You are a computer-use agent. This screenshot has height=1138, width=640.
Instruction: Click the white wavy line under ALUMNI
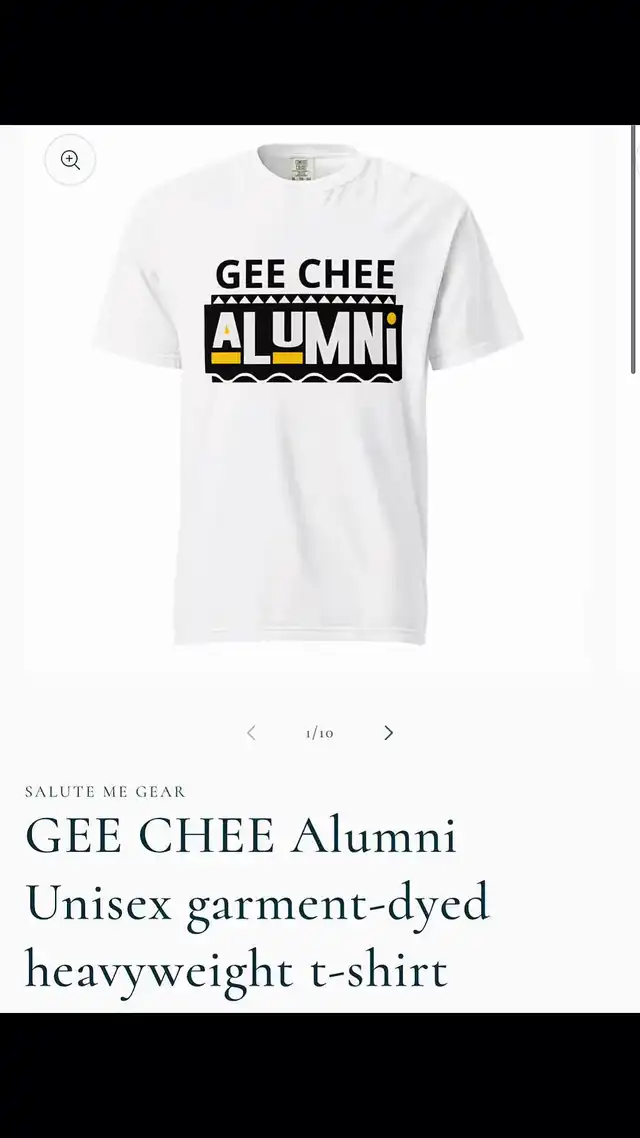[x=305, y=376]
